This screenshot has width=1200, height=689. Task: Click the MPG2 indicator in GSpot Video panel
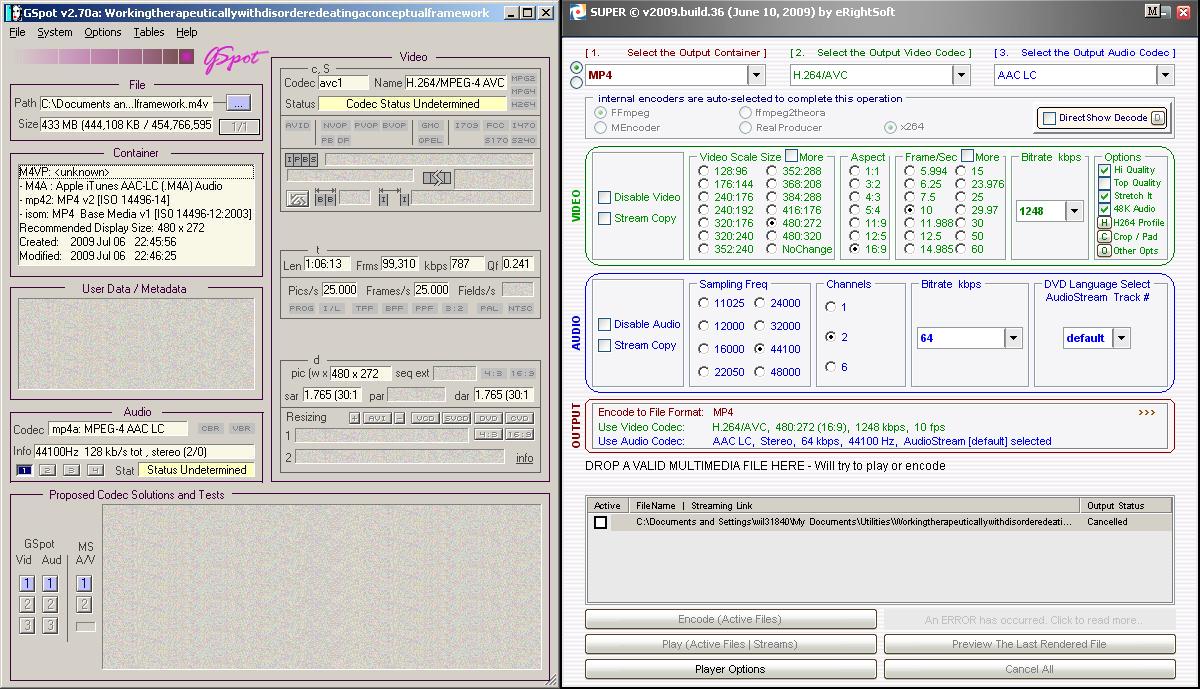523,77
